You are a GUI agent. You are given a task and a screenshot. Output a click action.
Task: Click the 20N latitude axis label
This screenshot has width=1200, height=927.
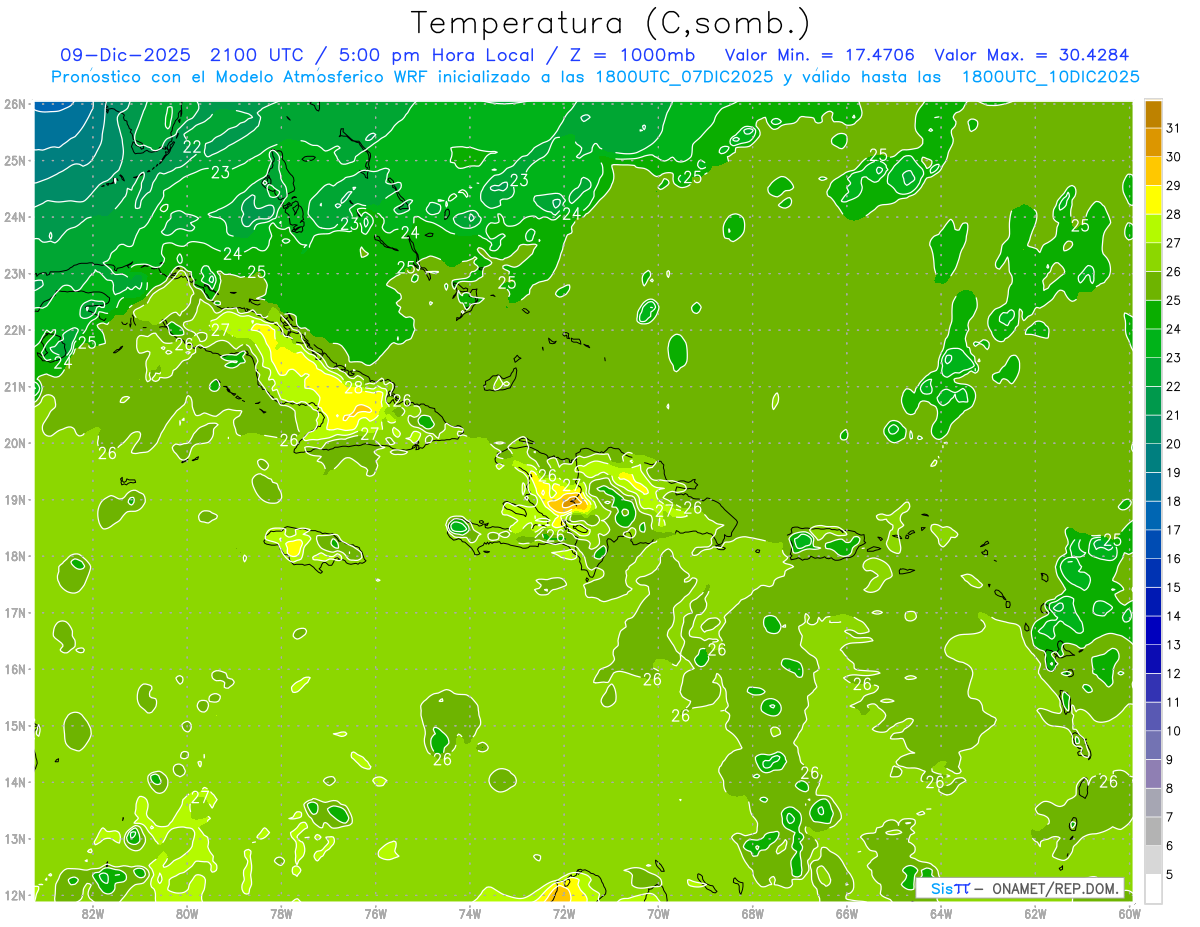15,443
